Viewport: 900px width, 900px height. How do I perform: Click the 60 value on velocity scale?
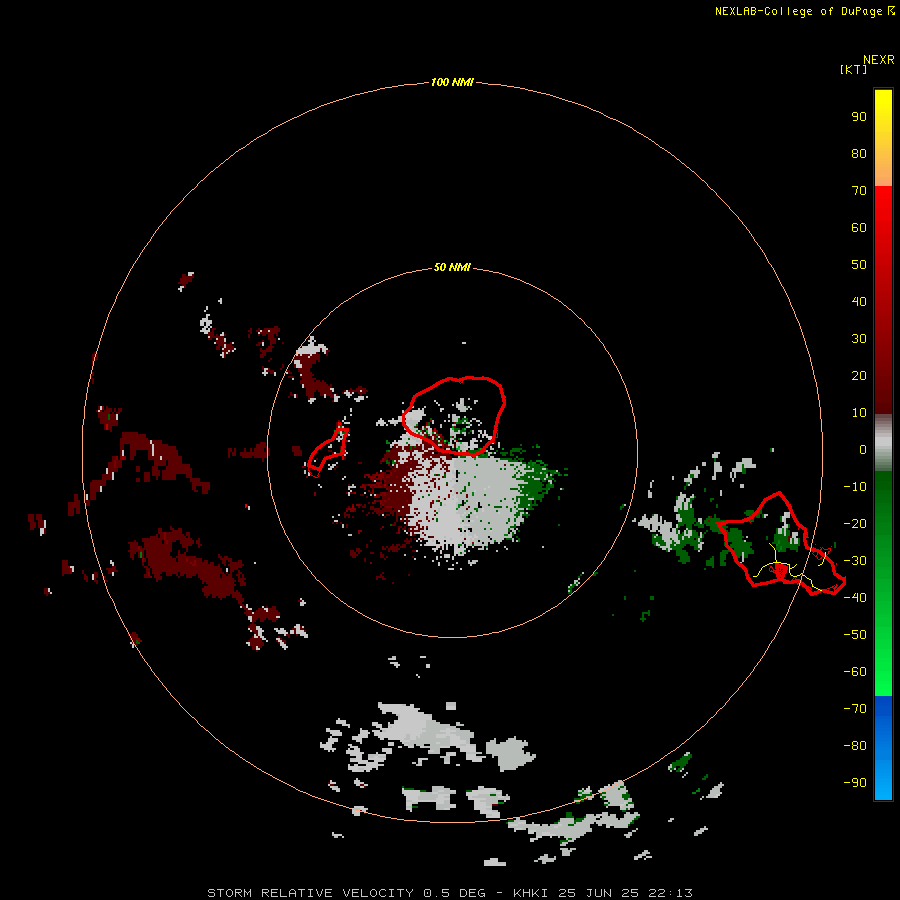[x=859, y=228]
